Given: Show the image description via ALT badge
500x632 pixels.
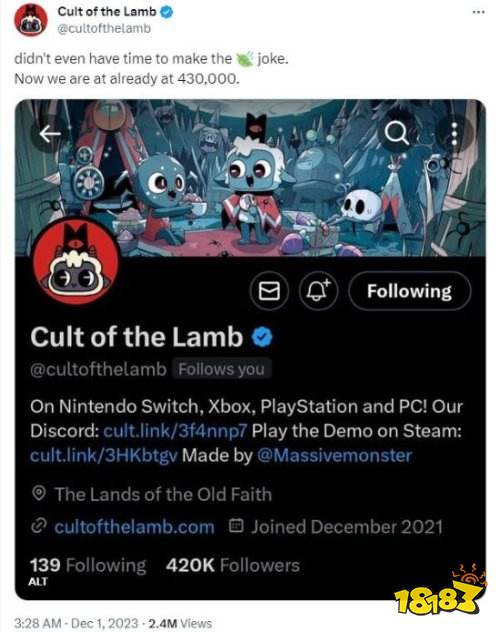Looking at the screenshot, I should (x=38, y=582).
